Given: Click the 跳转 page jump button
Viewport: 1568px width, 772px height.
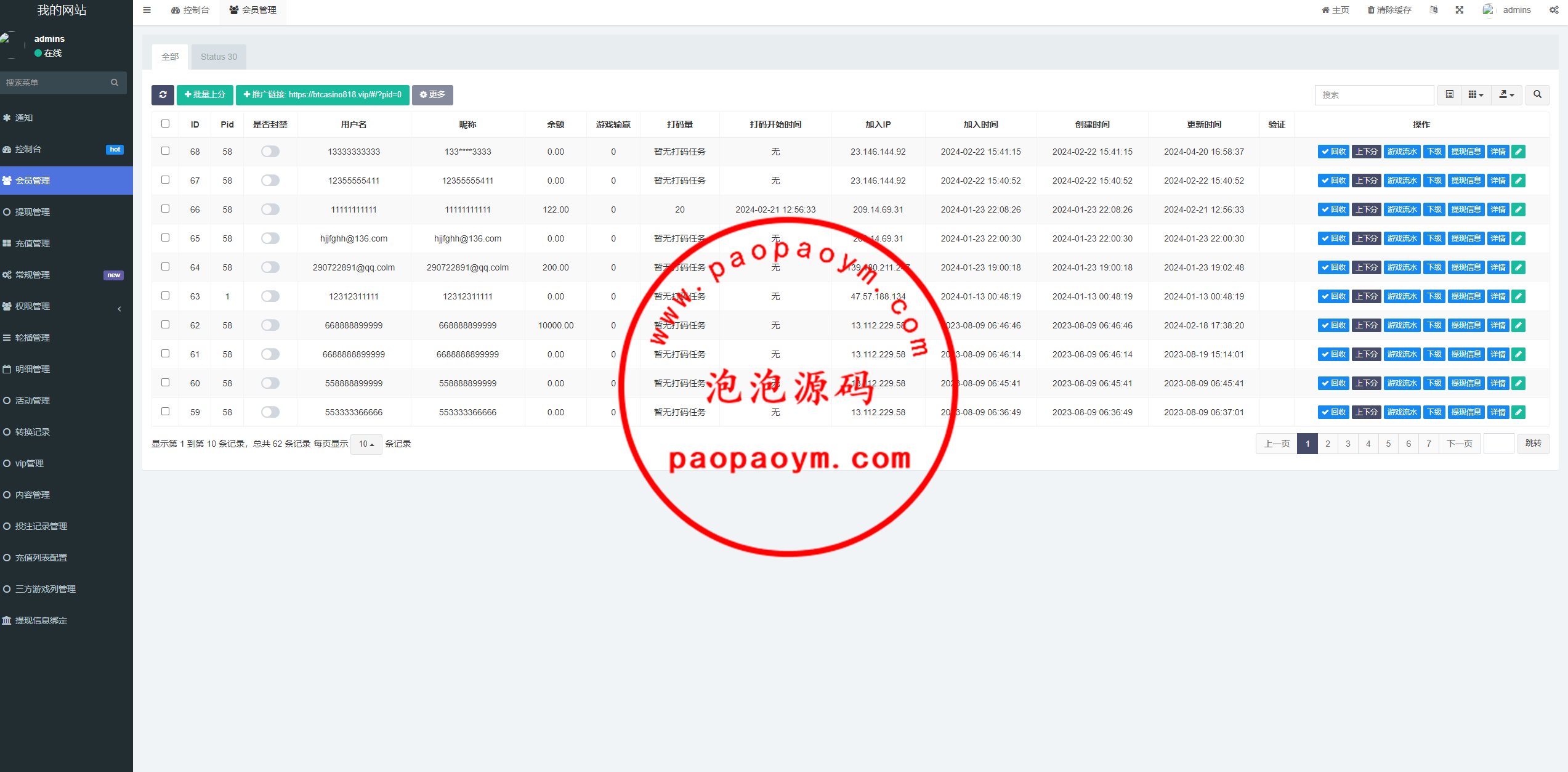Looking at the screenshot, I should [x=1534, y=444].
